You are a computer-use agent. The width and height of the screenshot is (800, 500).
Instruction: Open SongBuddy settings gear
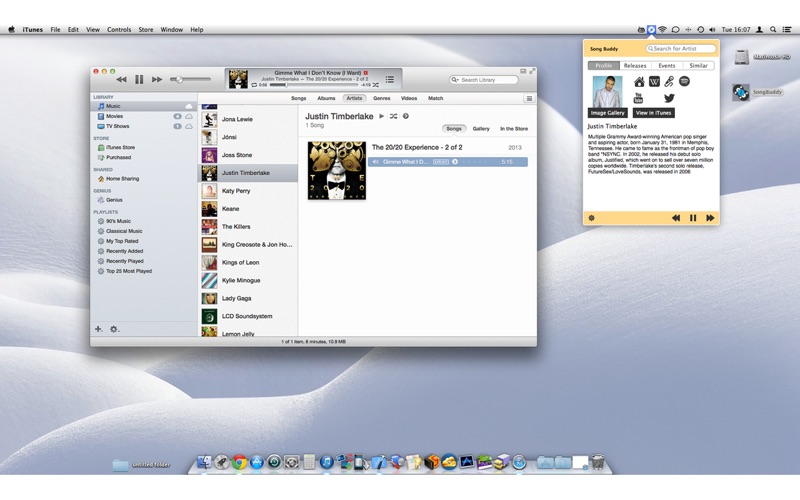tap(591, 218)
